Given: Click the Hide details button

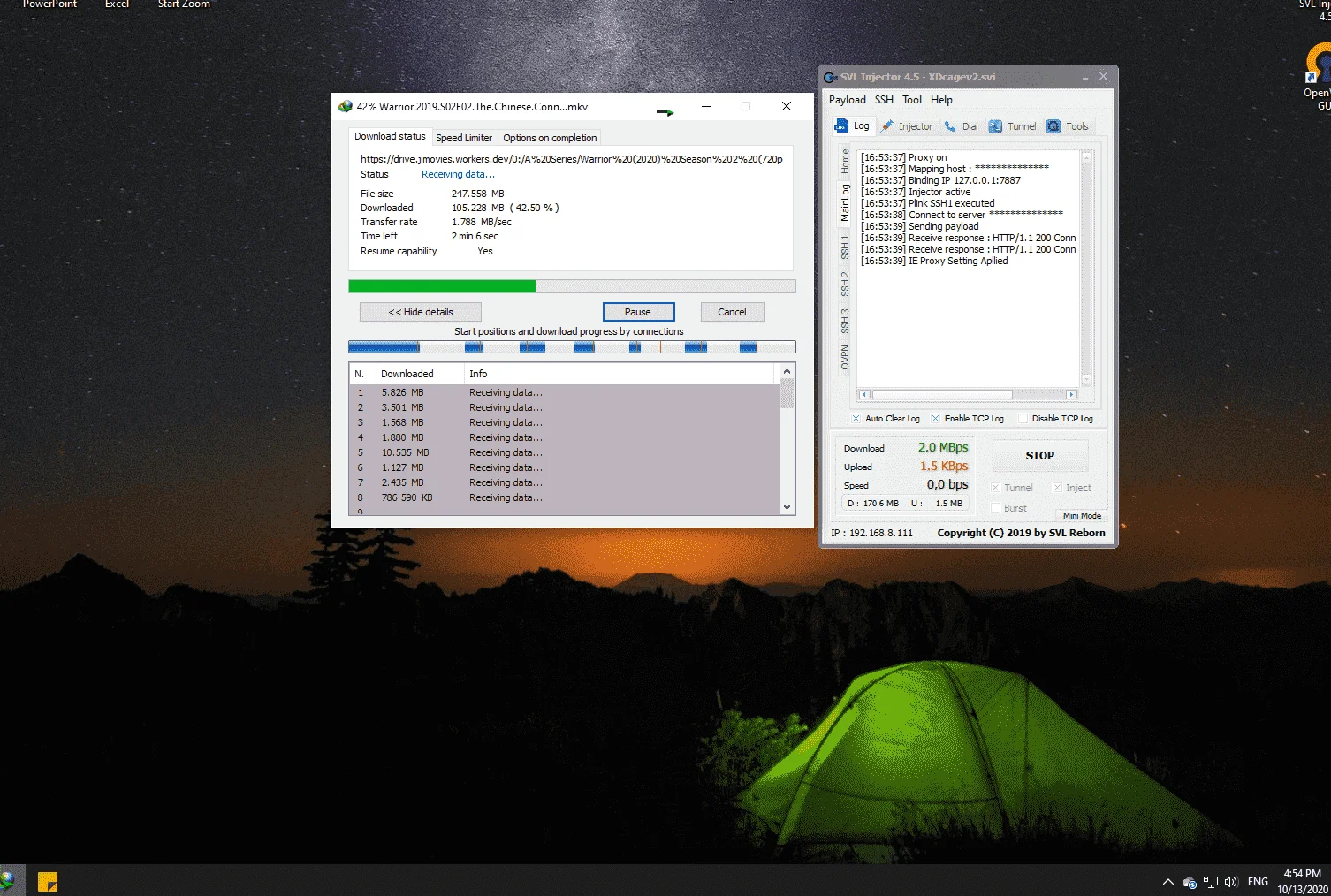Looking at the screenshot, I should click(421, 312).
